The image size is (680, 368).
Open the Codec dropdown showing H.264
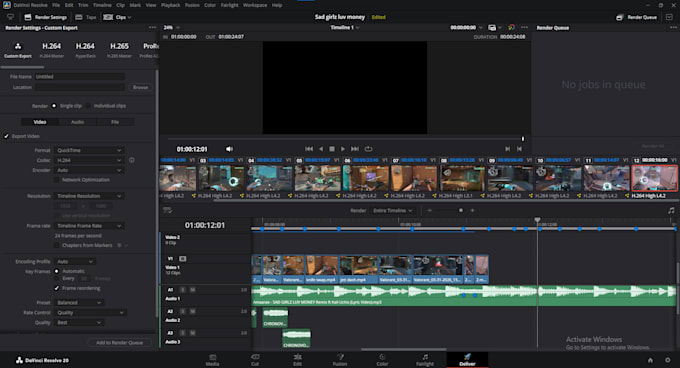pos(89,160)
